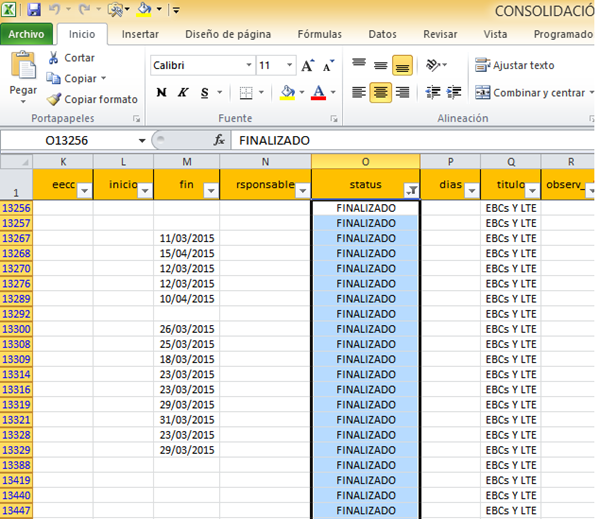Image resolution: width=600 pixels, height=519 pixels.
Task: Open the status column filter dropdown
Action: click(410, 190)
